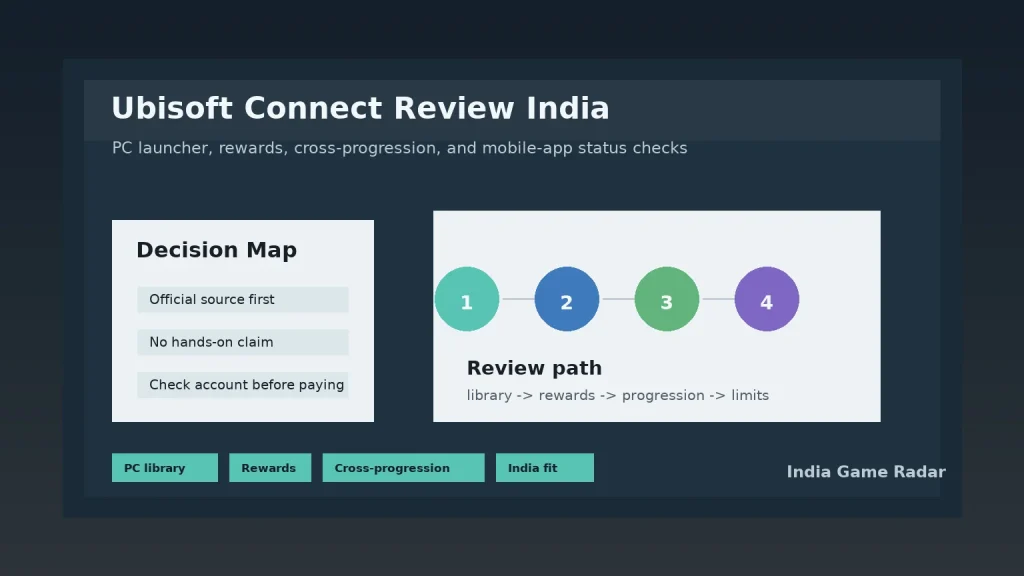Screen dimensions: 1024x576
Task: Click the Ubisoft Connect Review India title
Action: [360, 108]
